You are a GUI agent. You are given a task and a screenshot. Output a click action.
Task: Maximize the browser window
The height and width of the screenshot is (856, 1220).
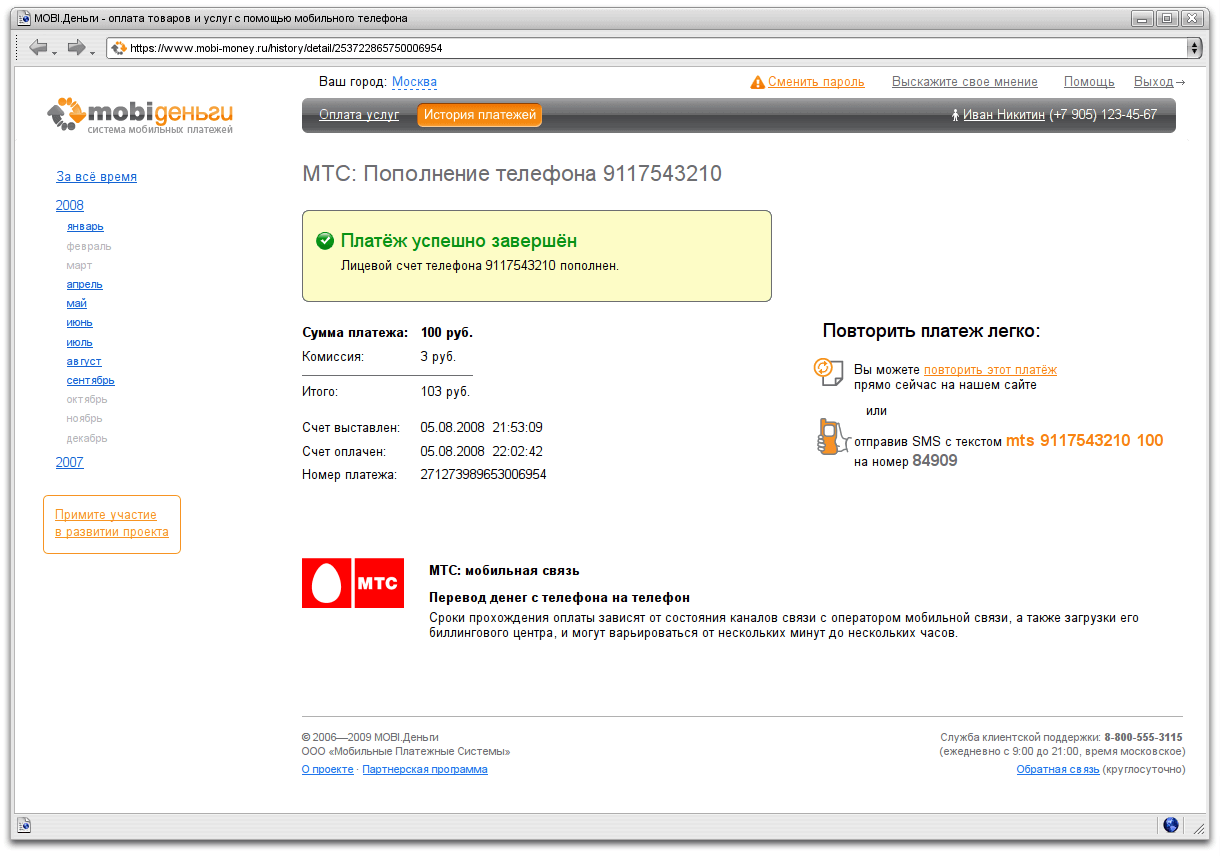click(1167, 18)
